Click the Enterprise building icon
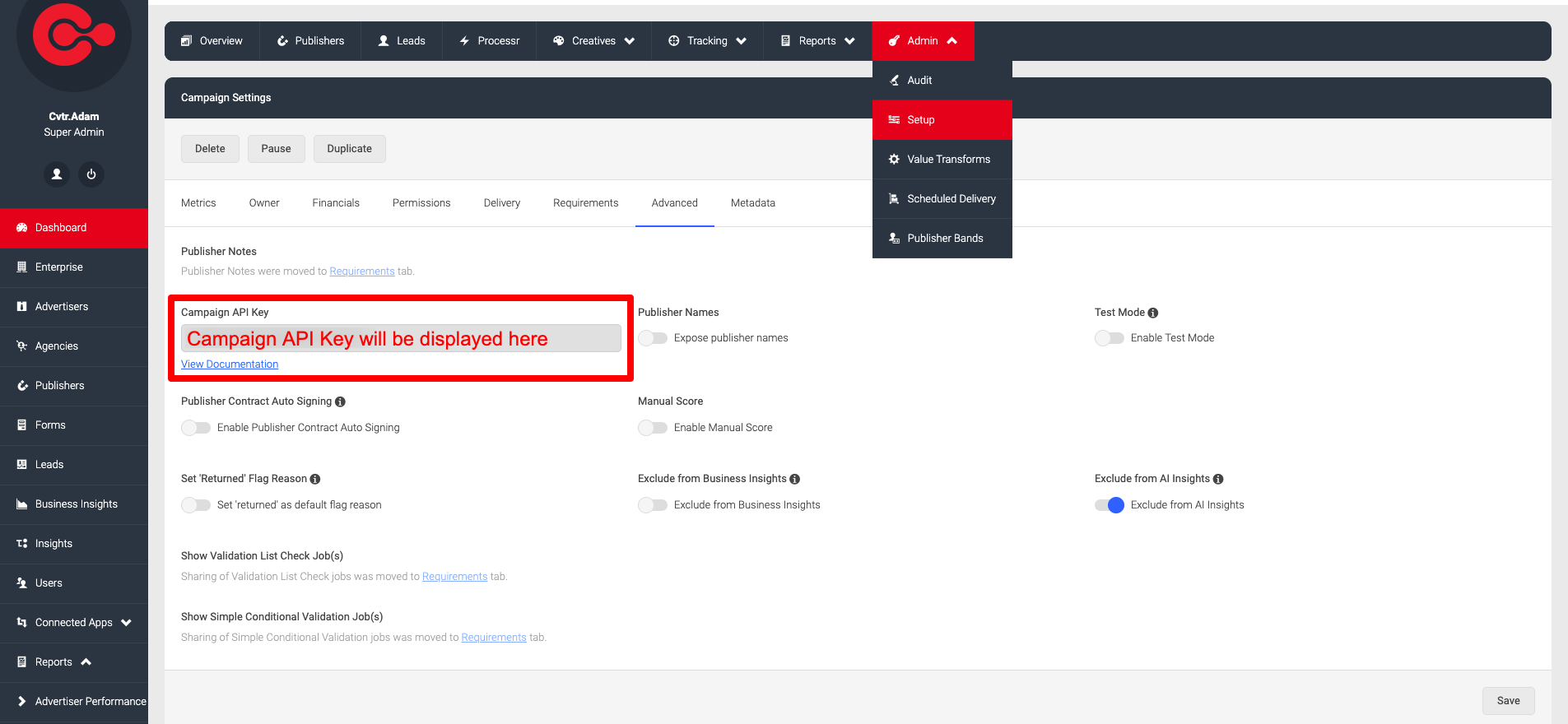1568x724 pixels. [x=22, y=267]
